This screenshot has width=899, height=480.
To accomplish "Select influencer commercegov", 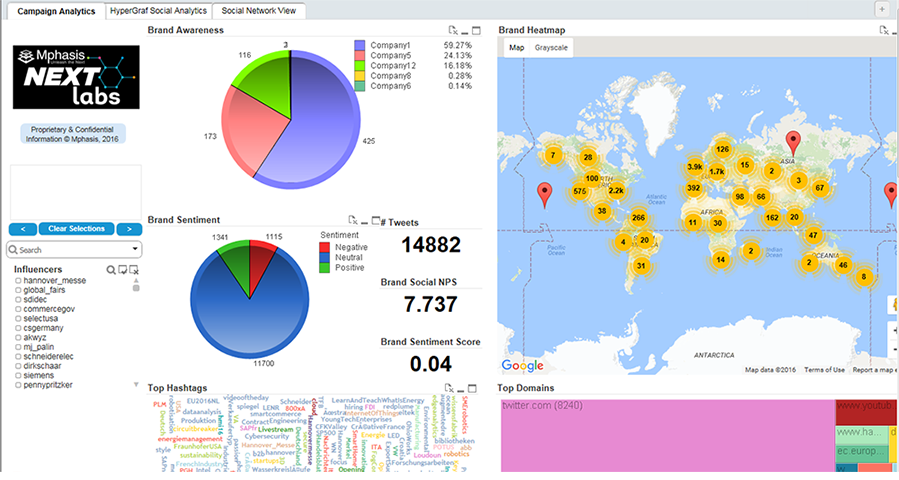I will click(45, 309).
